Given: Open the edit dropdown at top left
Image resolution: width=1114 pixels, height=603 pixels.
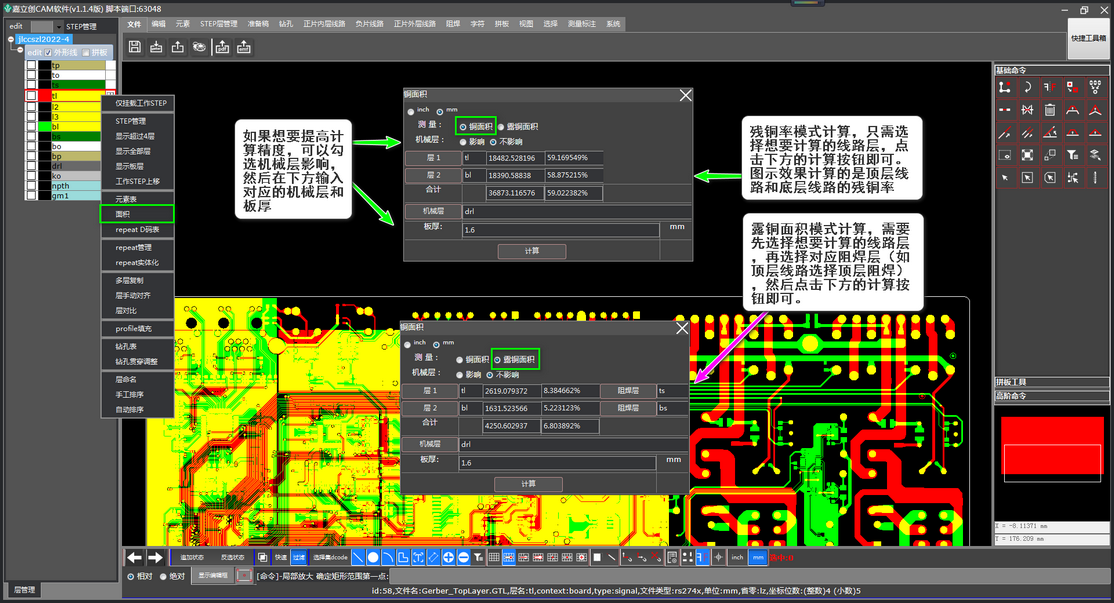Looking at the screenshot, I should pos(58,26).
